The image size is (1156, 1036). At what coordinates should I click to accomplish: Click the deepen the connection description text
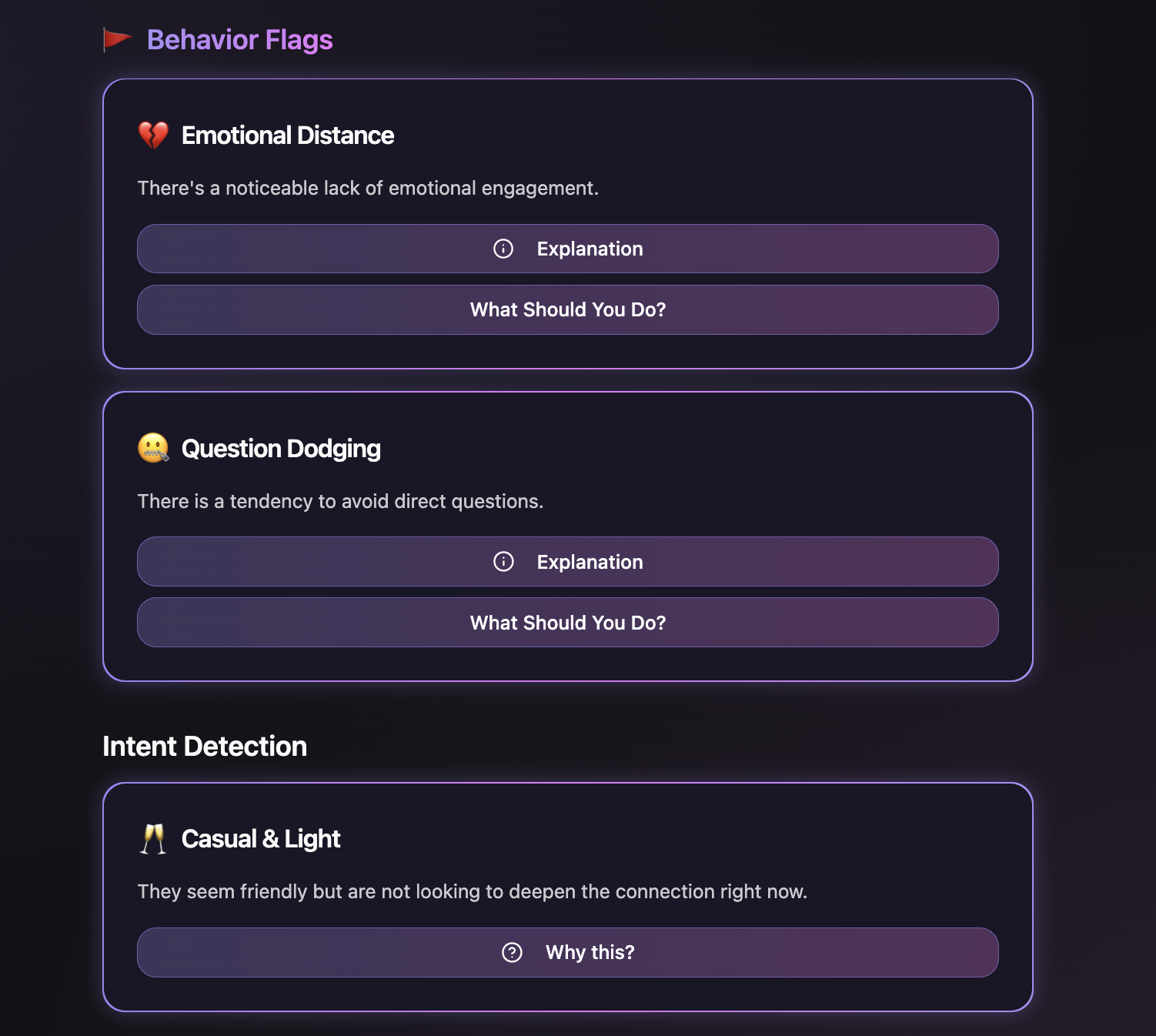(472, 891)
